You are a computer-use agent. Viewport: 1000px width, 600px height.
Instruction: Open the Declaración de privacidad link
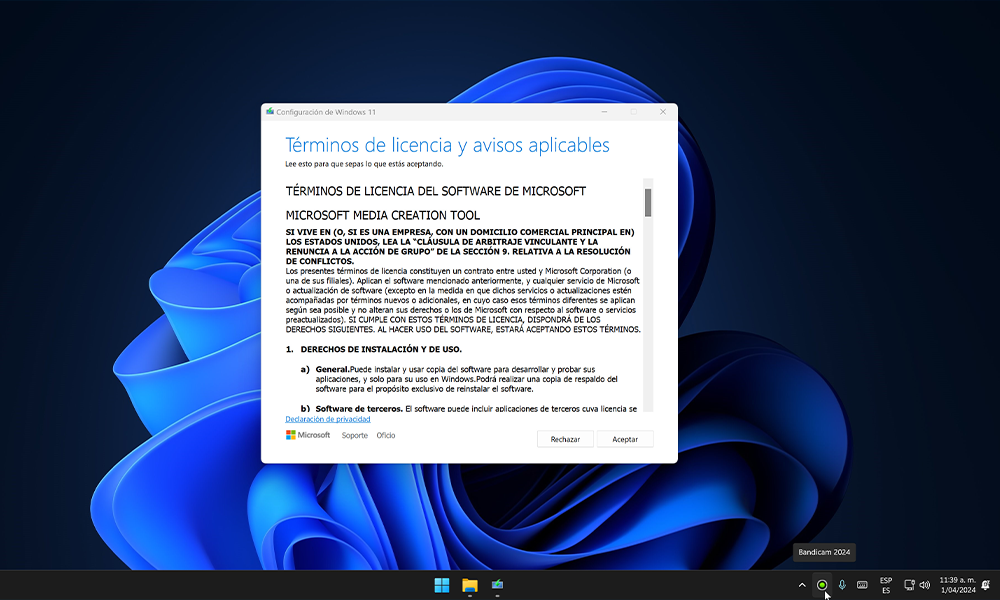pyautogui.click(x=327, y=419)
